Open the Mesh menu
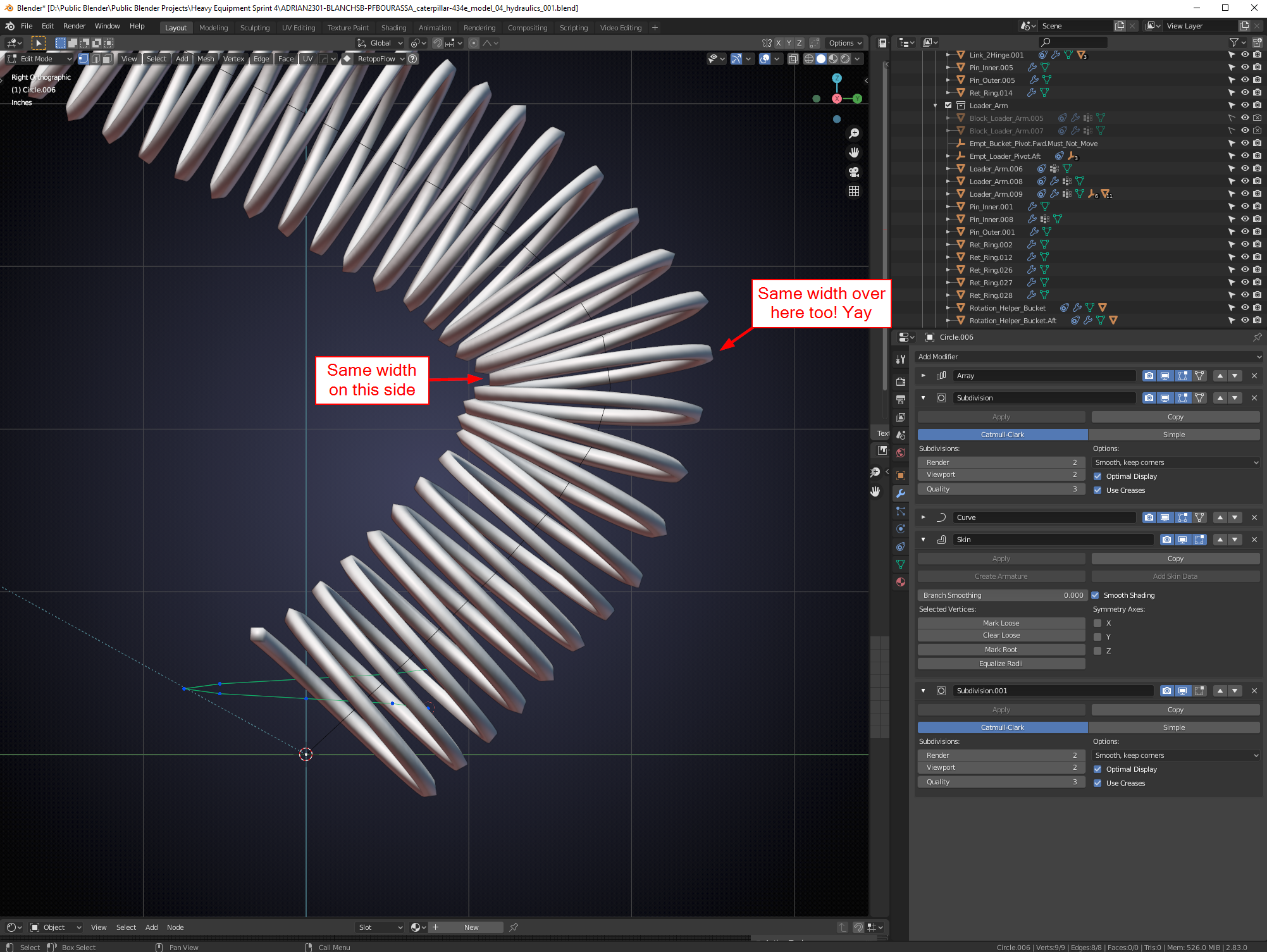The height and width of the screenshot is (952, 1267). tap(206, 59)
